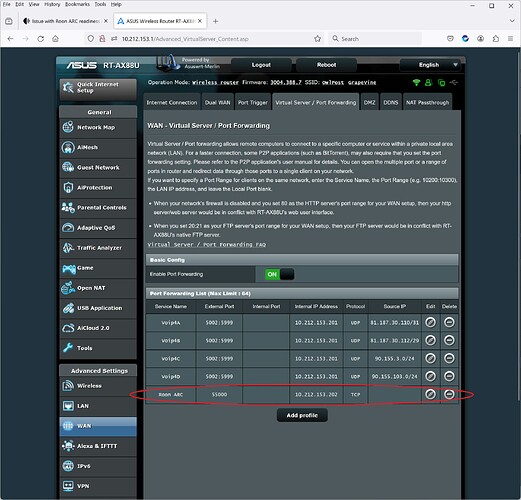Open AiCloud 2.0 page
521x500 pixels.
point(98,328)
